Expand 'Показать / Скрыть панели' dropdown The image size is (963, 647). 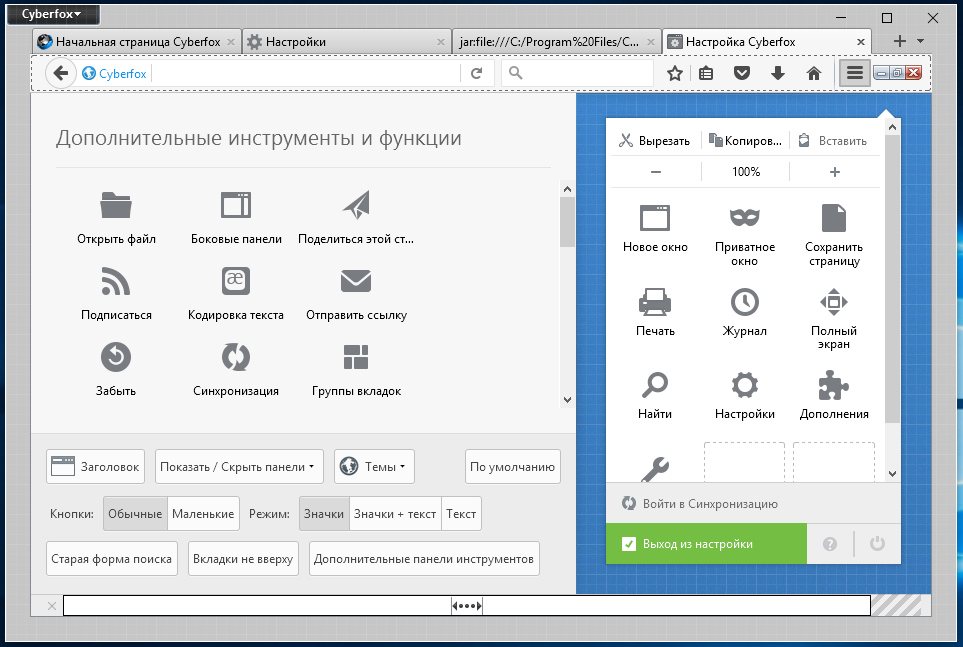(x=240, y=466)
